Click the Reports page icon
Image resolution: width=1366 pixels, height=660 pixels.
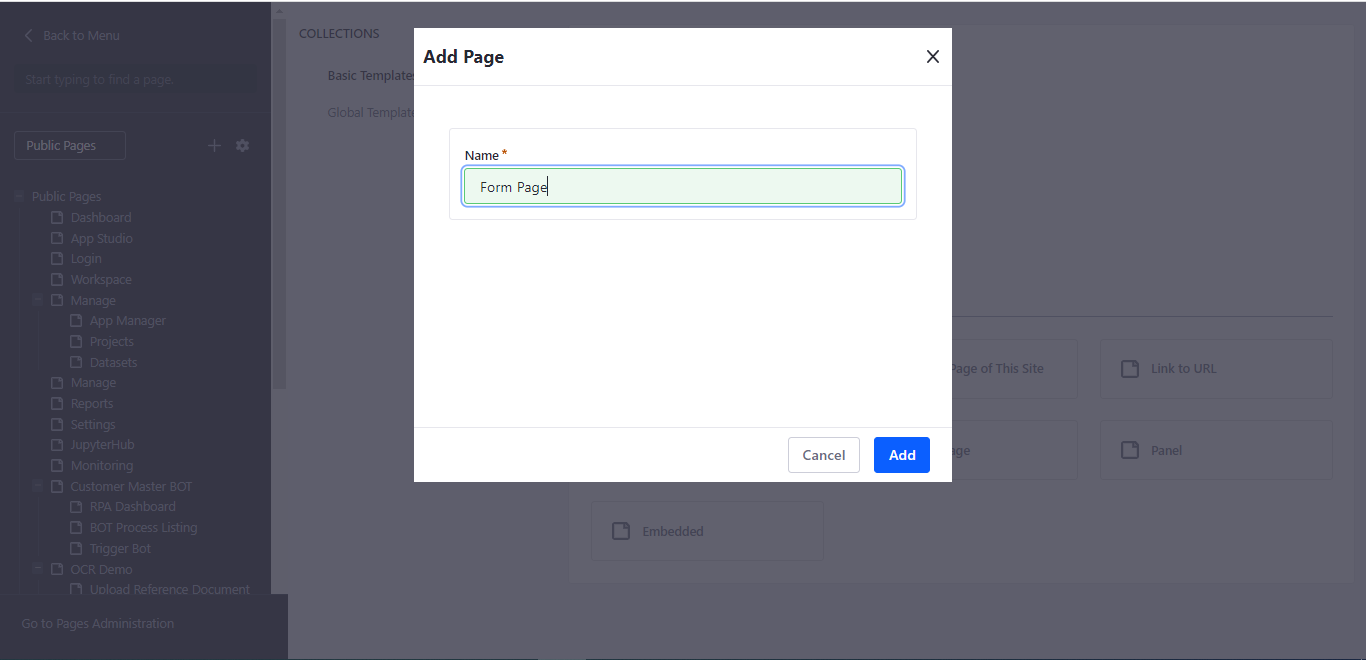point(57,403)
